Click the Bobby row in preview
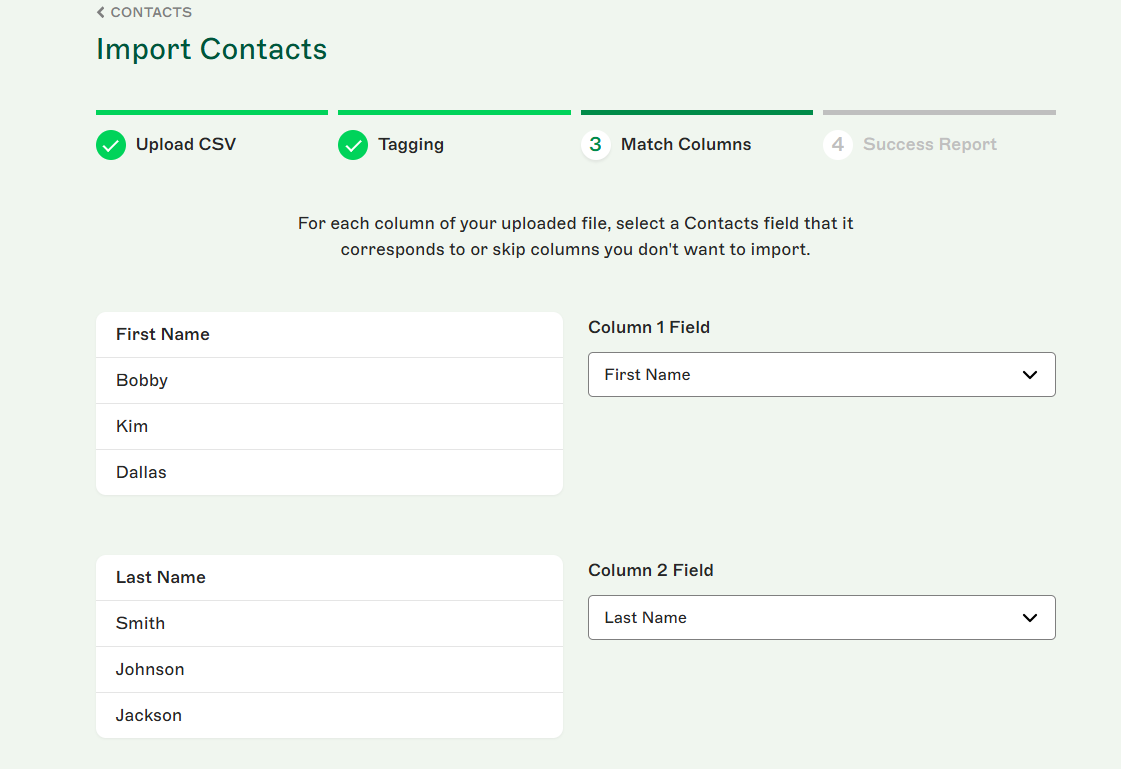The image size is (1121, 769). coord(329,380)
